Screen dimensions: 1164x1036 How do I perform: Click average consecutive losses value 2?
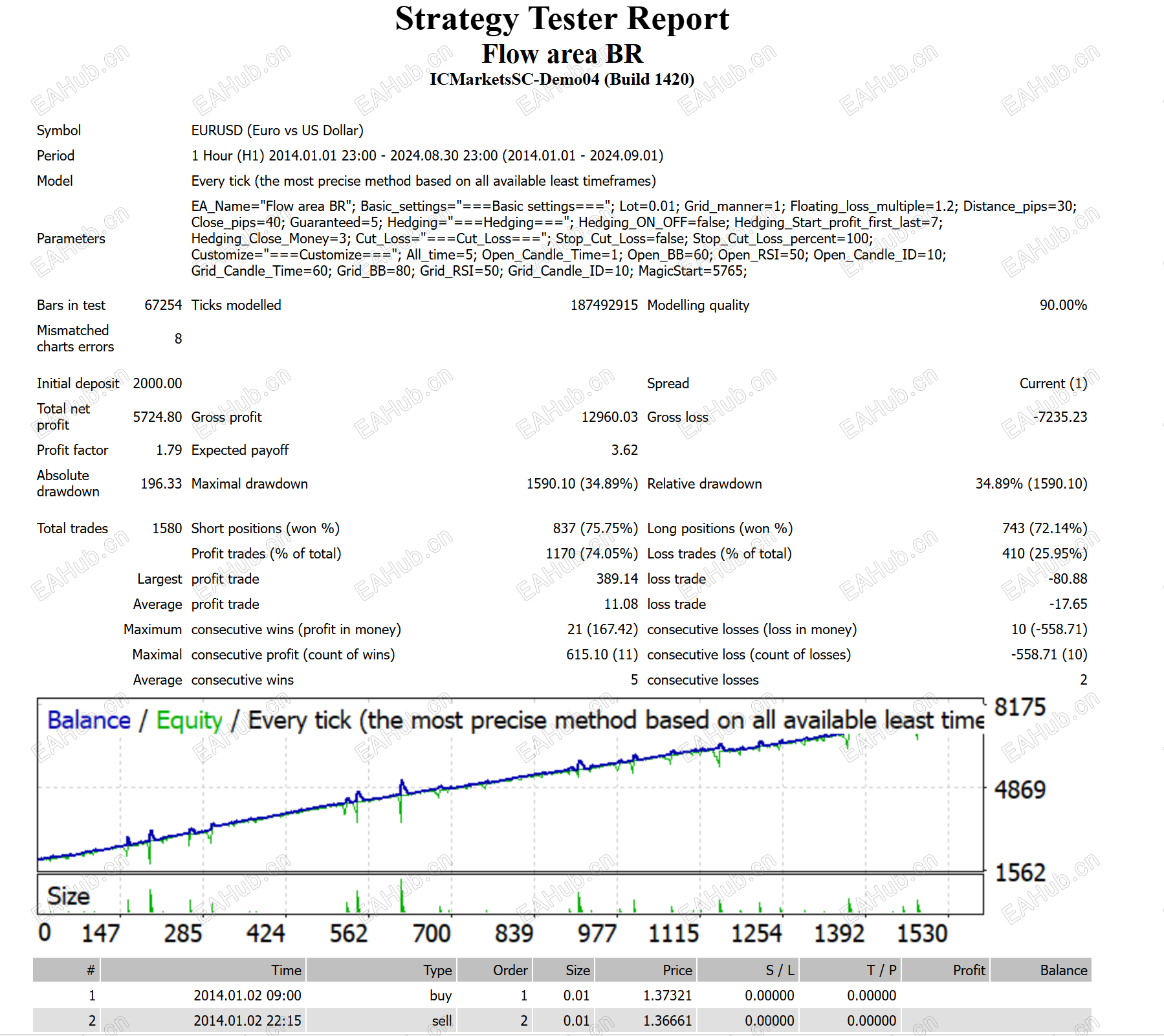(x=1083, y=680)
